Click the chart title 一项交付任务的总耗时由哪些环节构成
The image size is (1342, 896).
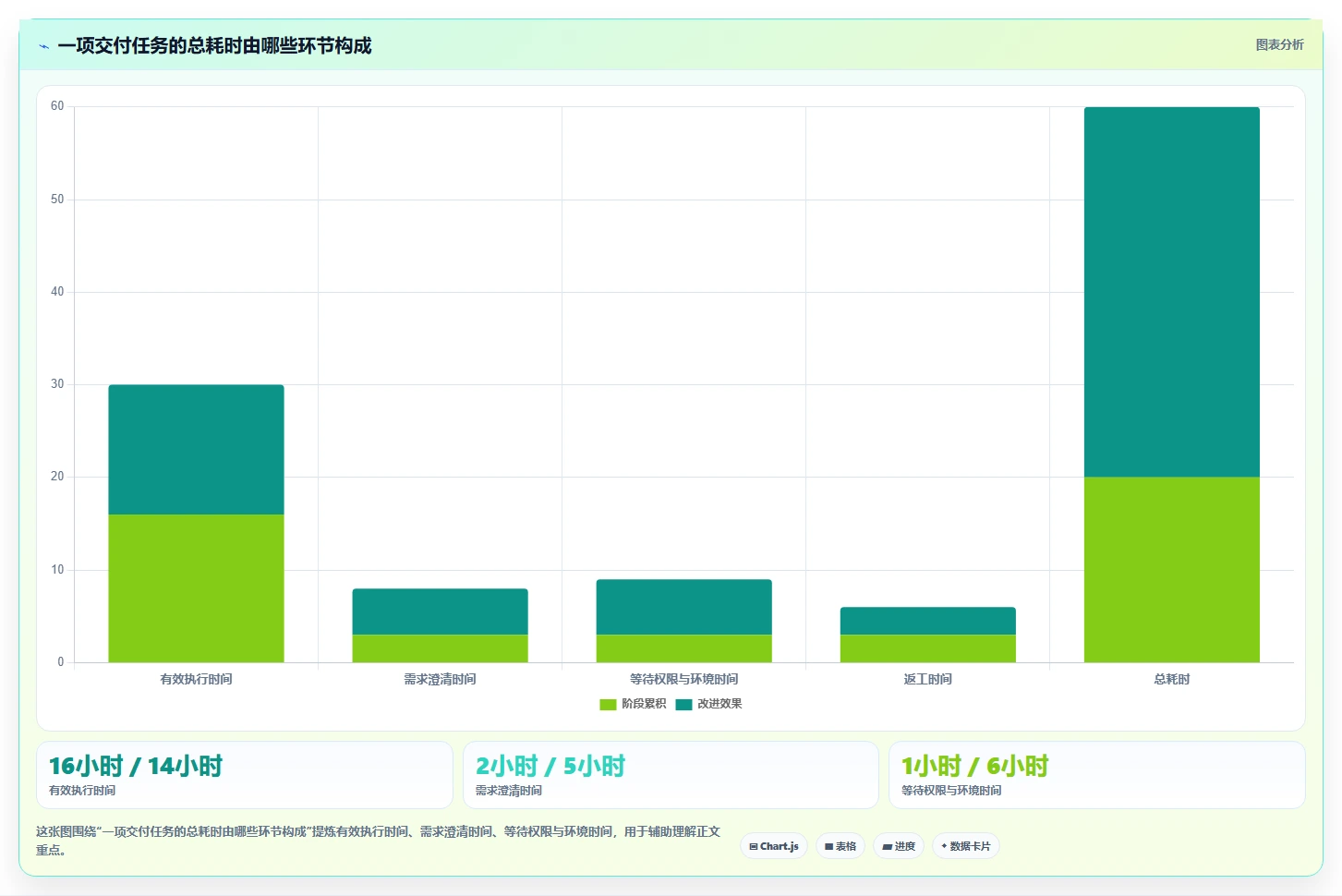coord(214,46)
